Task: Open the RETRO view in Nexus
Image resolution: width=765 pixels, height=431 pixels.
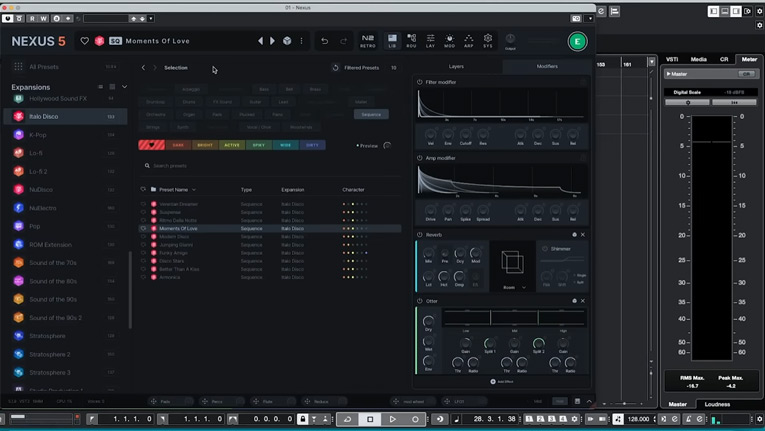Action: [x=367, y=41]
